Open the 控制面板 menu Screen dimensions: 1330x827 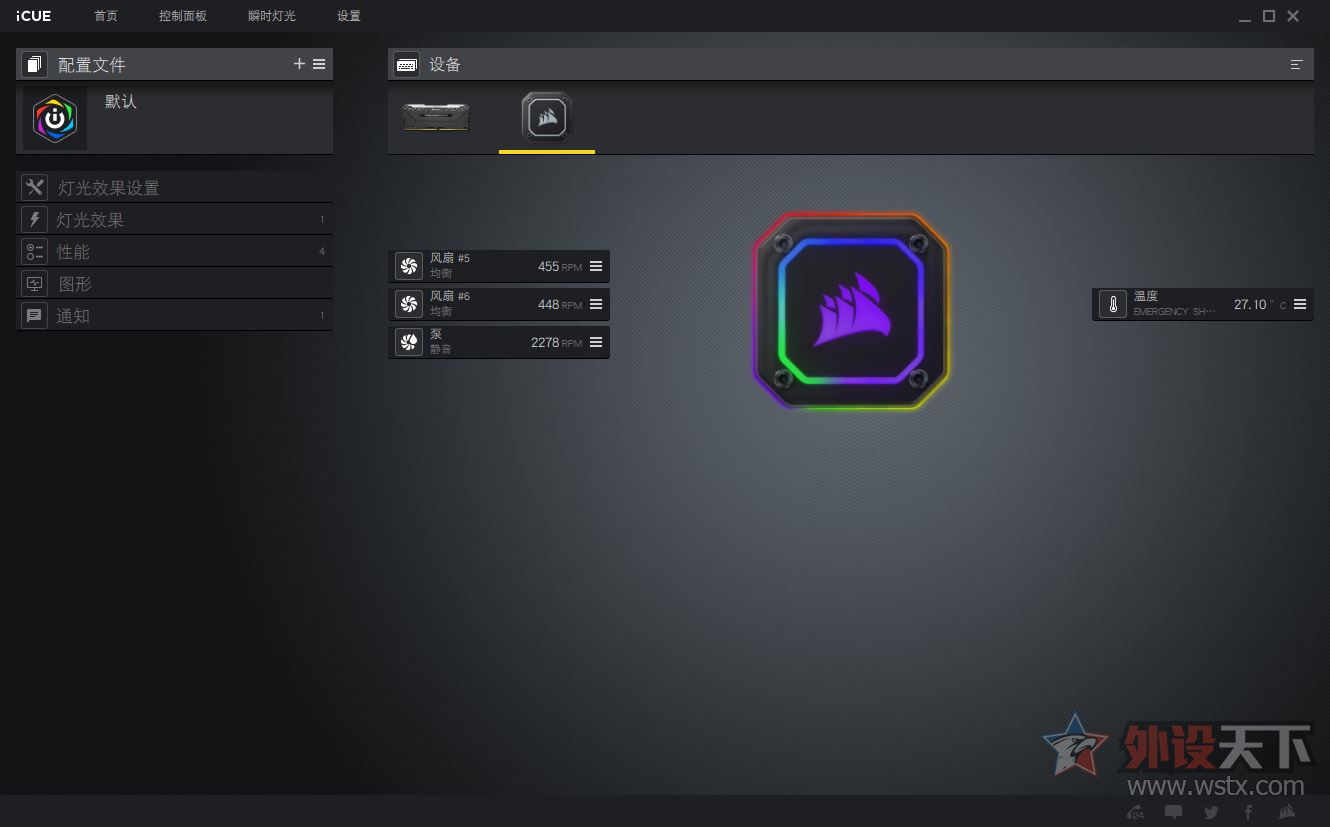[183, 16]
